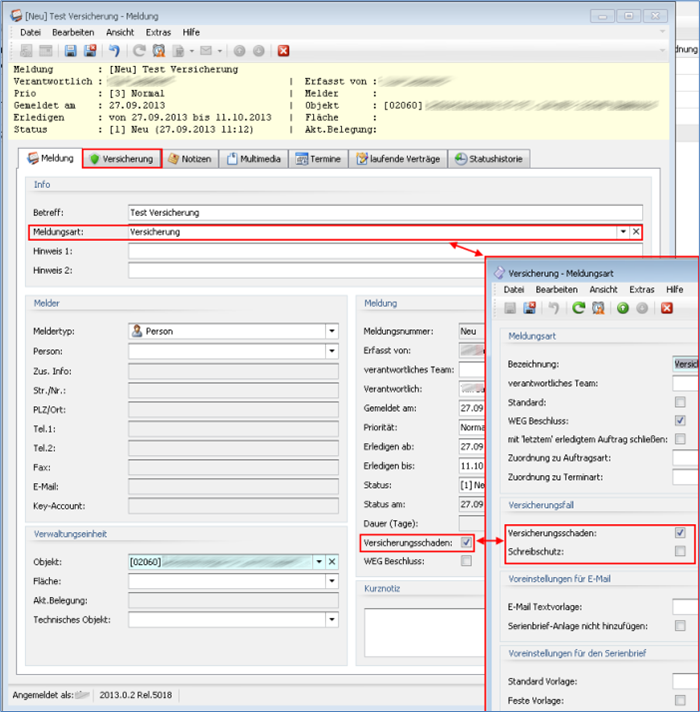700x712 pixels.
Task: Click green Up arrow icon in Meldungsart toolbar
Action: click(x=621, y=308)
